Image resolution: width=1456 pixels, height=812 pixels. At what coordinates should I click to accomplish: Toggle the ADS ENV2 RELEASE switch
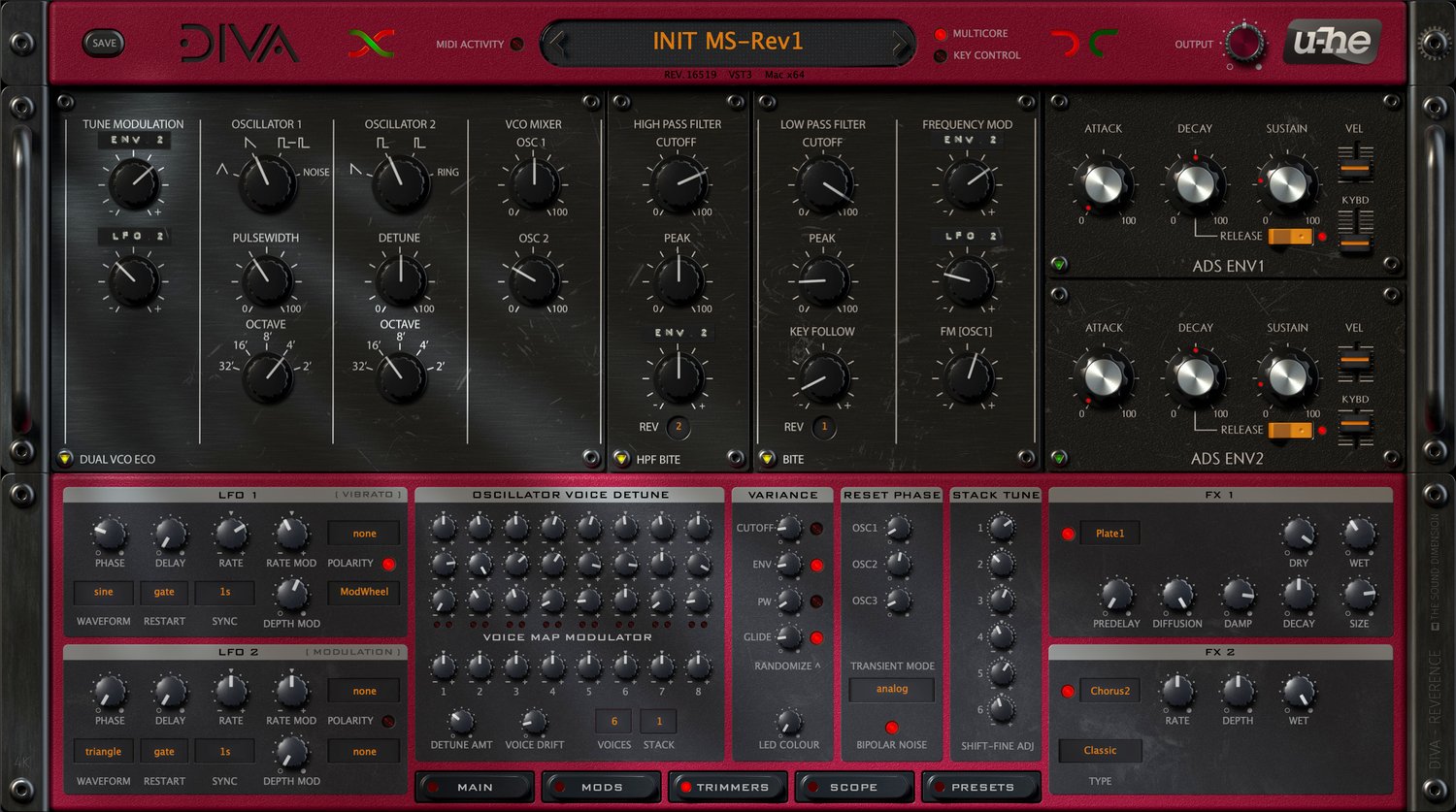click(1290, 430)
